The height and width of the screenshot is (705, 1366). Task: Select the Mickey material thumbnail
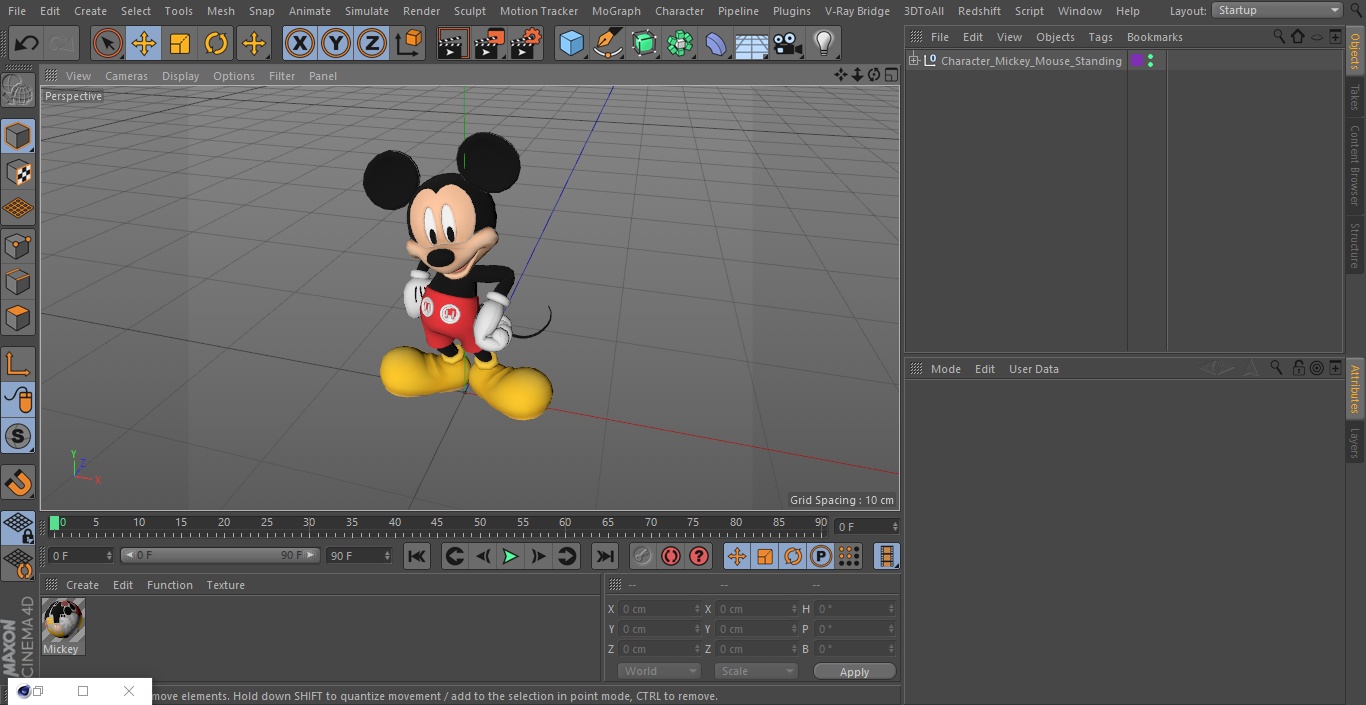coord(63,621)
